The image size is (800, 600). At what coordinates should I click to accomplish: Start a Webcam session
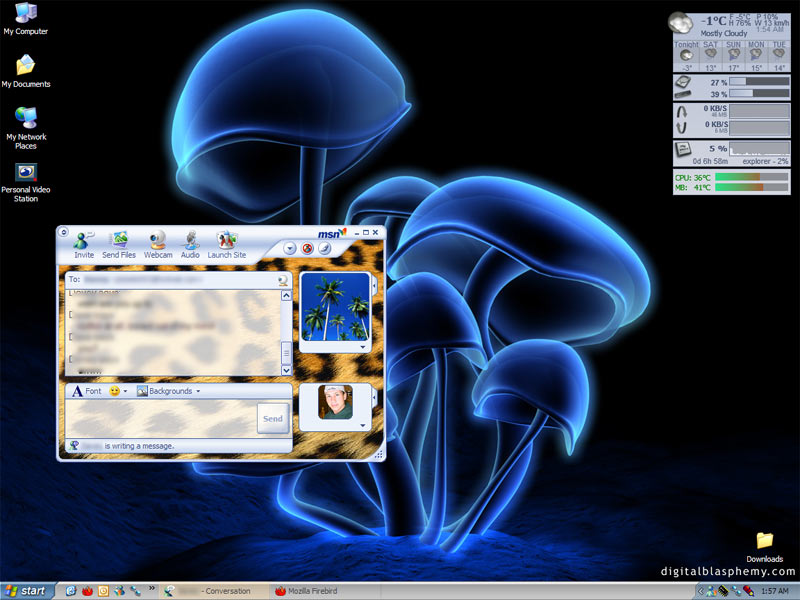[x=158, y=241]
